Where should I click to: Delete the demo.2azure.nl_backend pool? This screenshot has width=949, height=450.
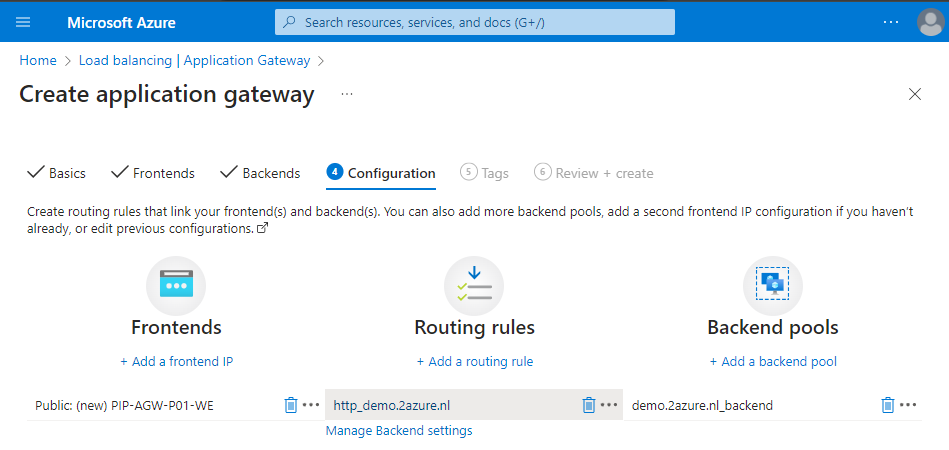tap(888, 405)
